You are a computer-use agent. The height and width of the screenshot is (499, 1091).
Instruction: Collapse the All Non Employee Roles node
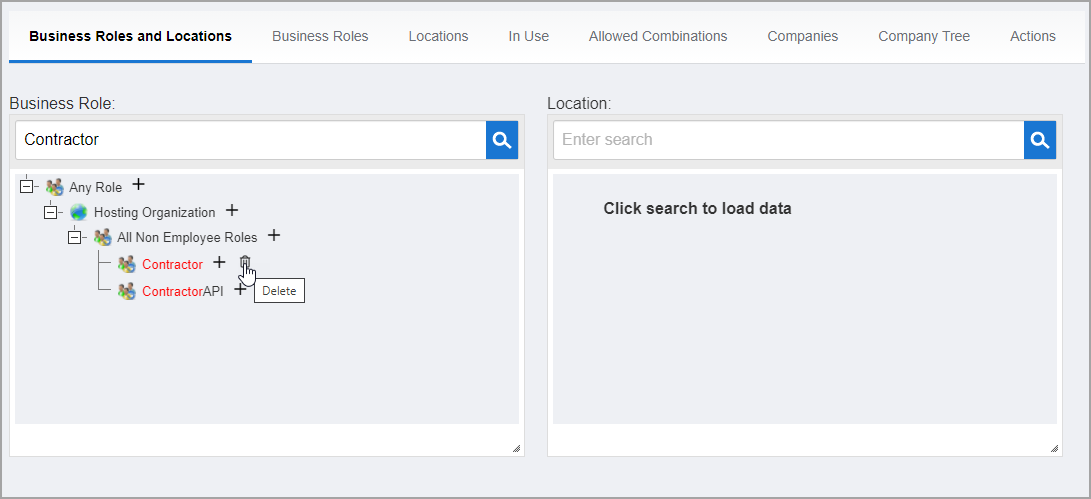pyautogui.click(x=75, y=237)
